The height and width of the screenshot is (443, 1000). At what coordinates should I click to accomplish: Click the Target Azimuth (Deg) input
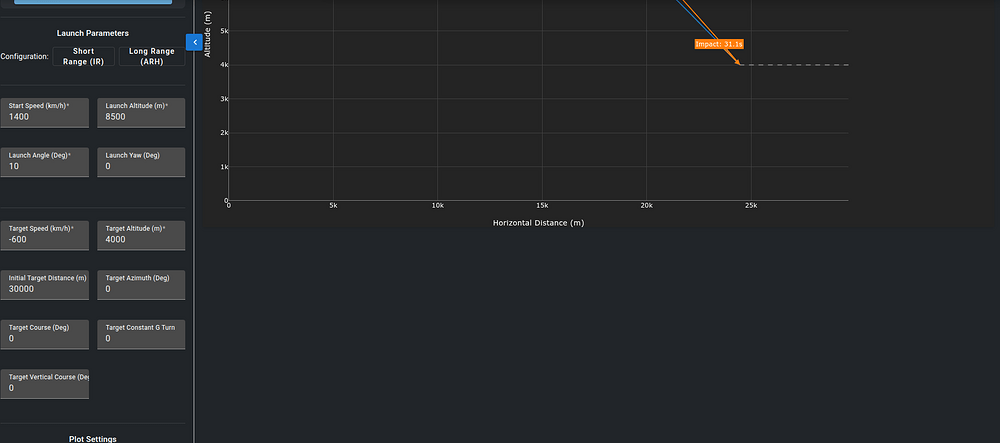pyautogui.click(x=141, y=288)
